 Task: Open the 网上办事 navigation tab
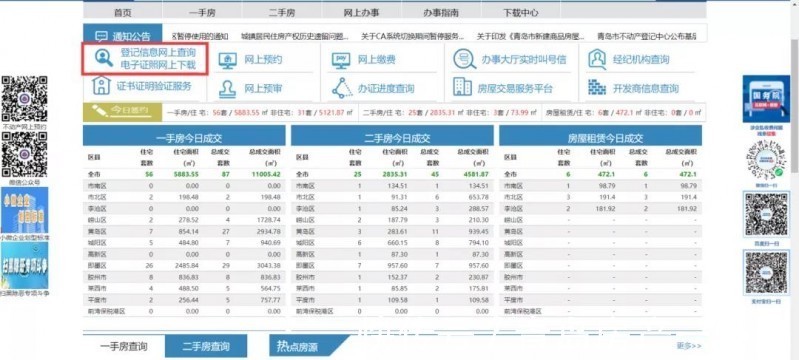point(362,13)
